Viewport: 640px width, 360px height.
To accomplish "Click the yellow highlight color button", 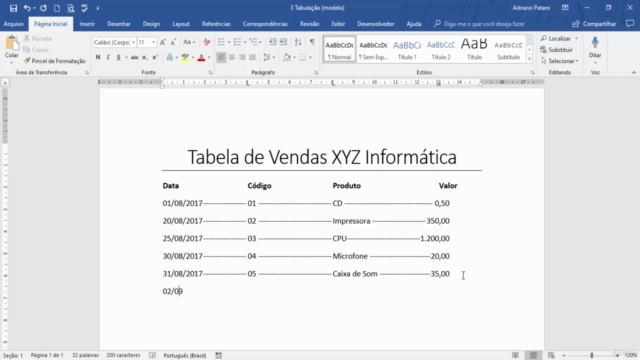I will [185, 57].
